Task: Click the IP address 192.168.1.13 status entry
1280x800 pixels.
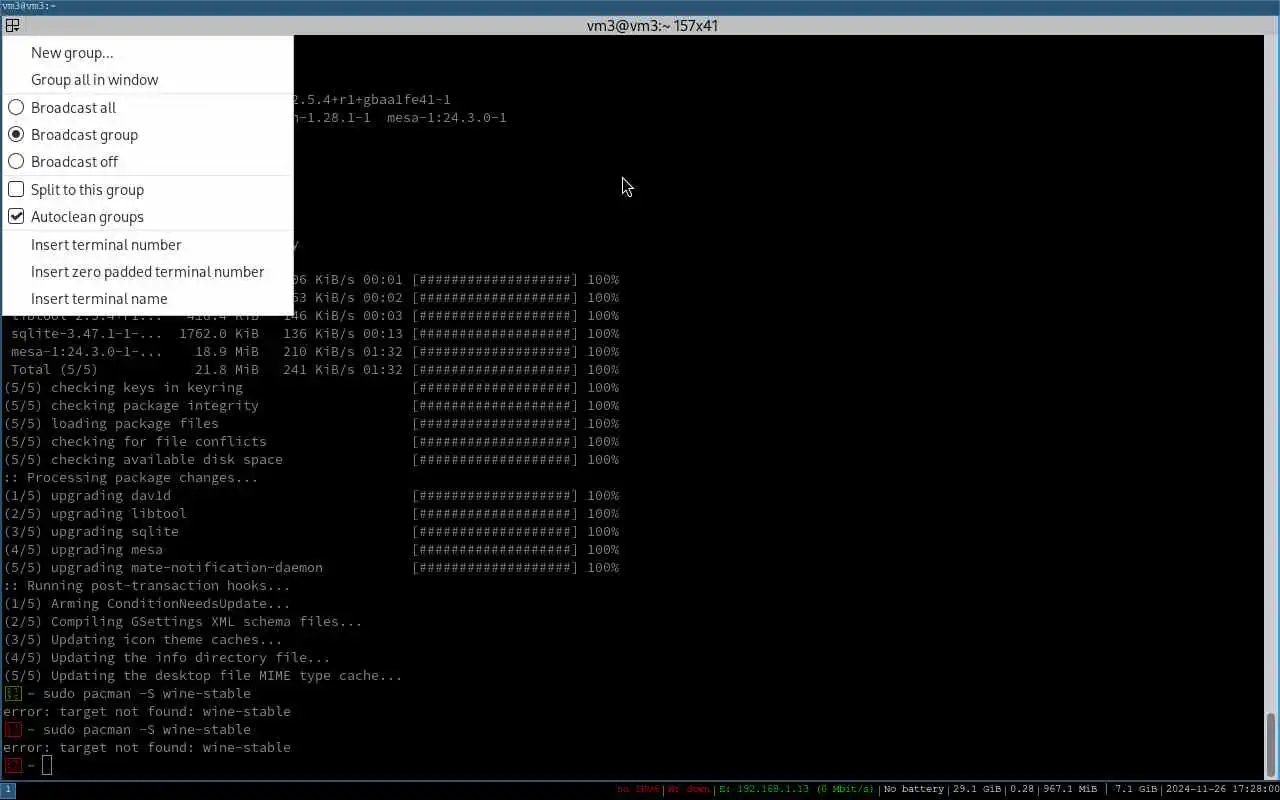Action: pyautogui.click(x=798, y=790)
